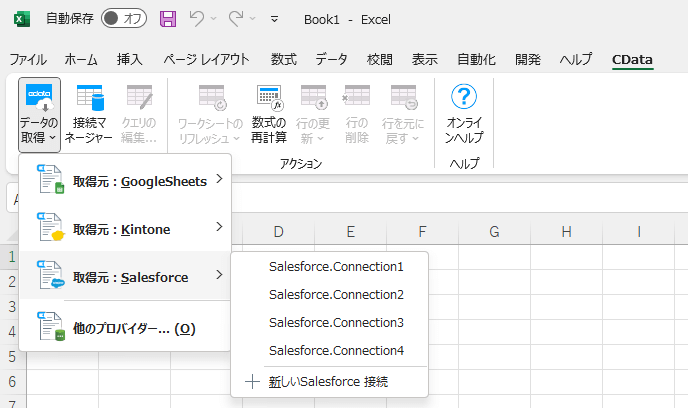The width and height of the screenshot is (688, 408).
Task: Click column header G
Action: click(494, 232)
